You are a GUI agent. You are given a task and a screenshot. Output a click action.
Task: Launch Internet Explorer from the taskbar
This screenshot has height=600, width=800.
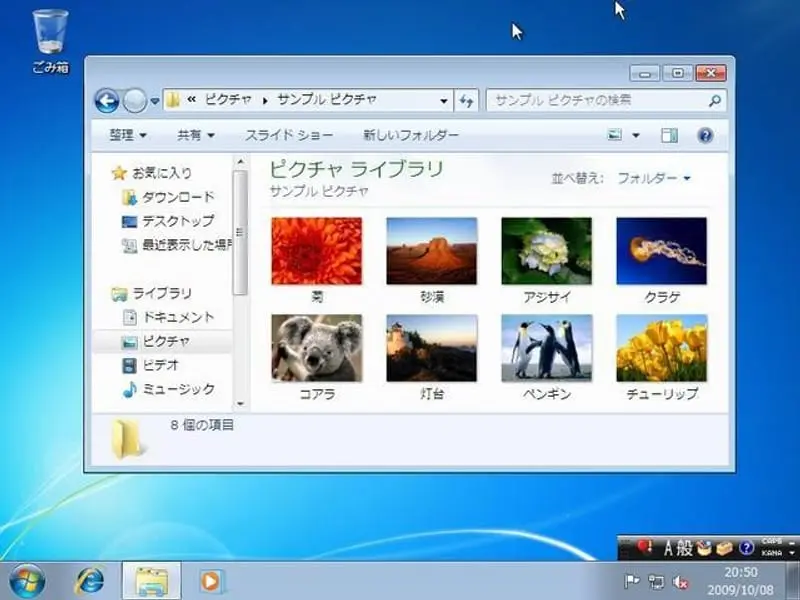[x=89, y=581]
